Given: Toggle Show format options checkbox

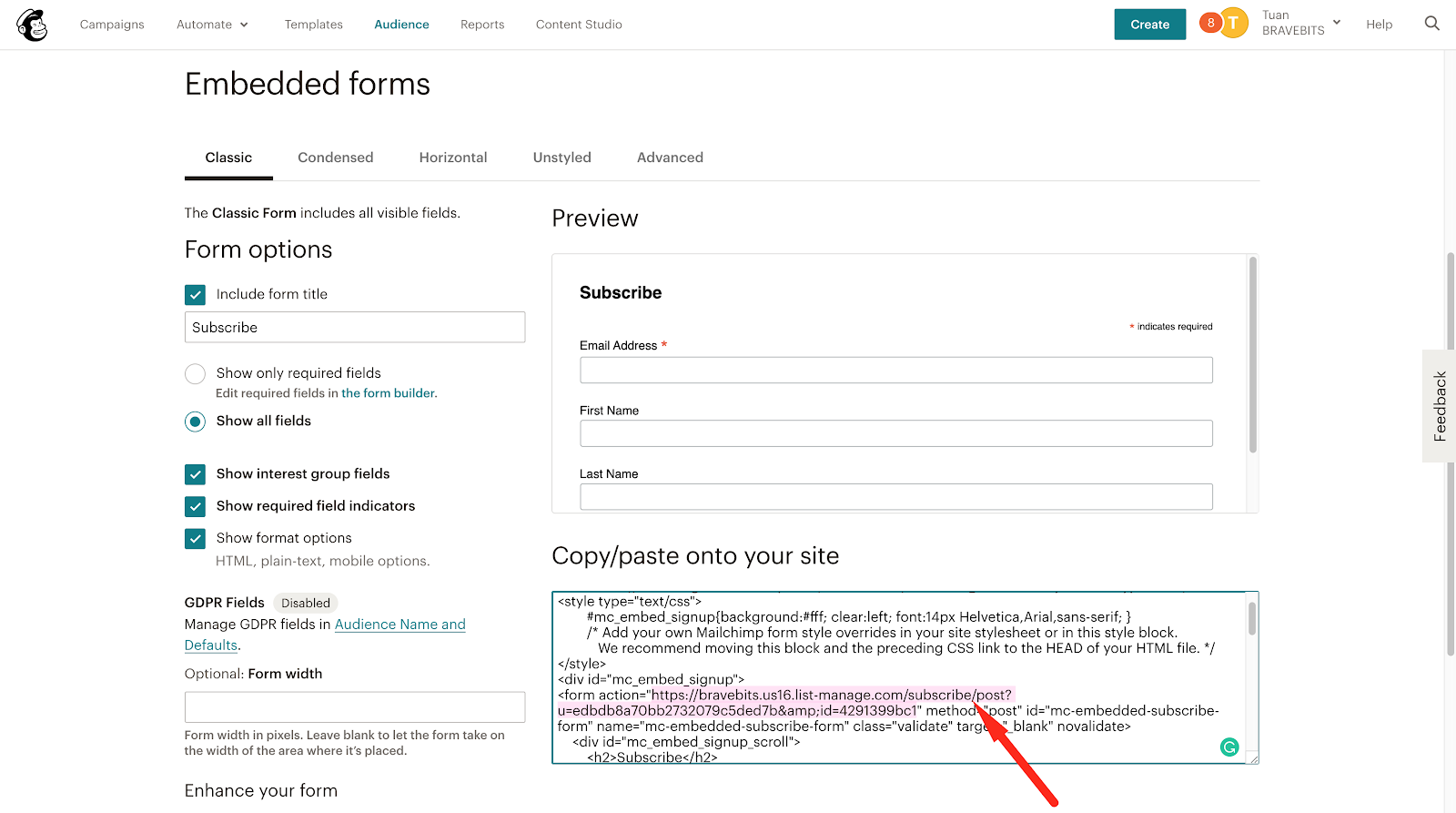Looking at the screenshot, I should pos(195,539).
